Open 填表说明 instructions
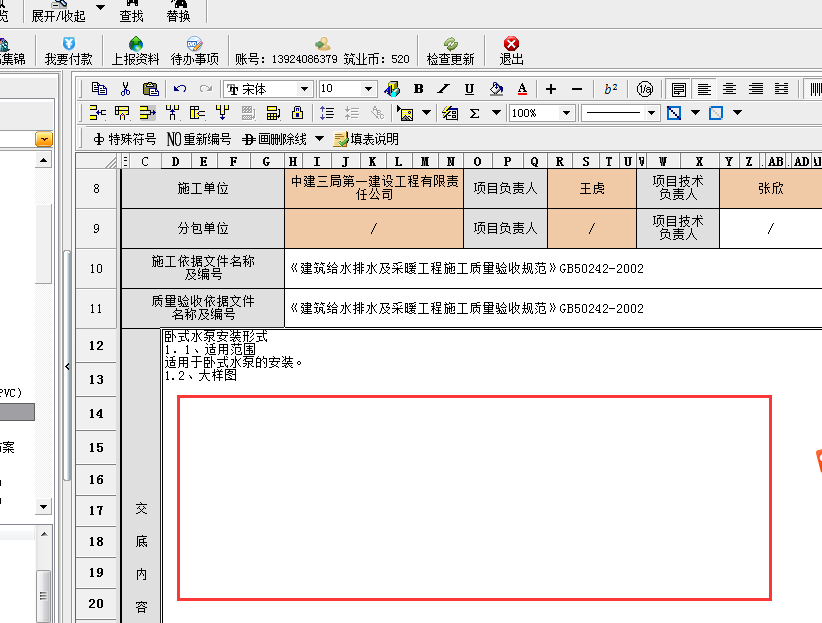This screenshot has width=822, height=623. 366,139
